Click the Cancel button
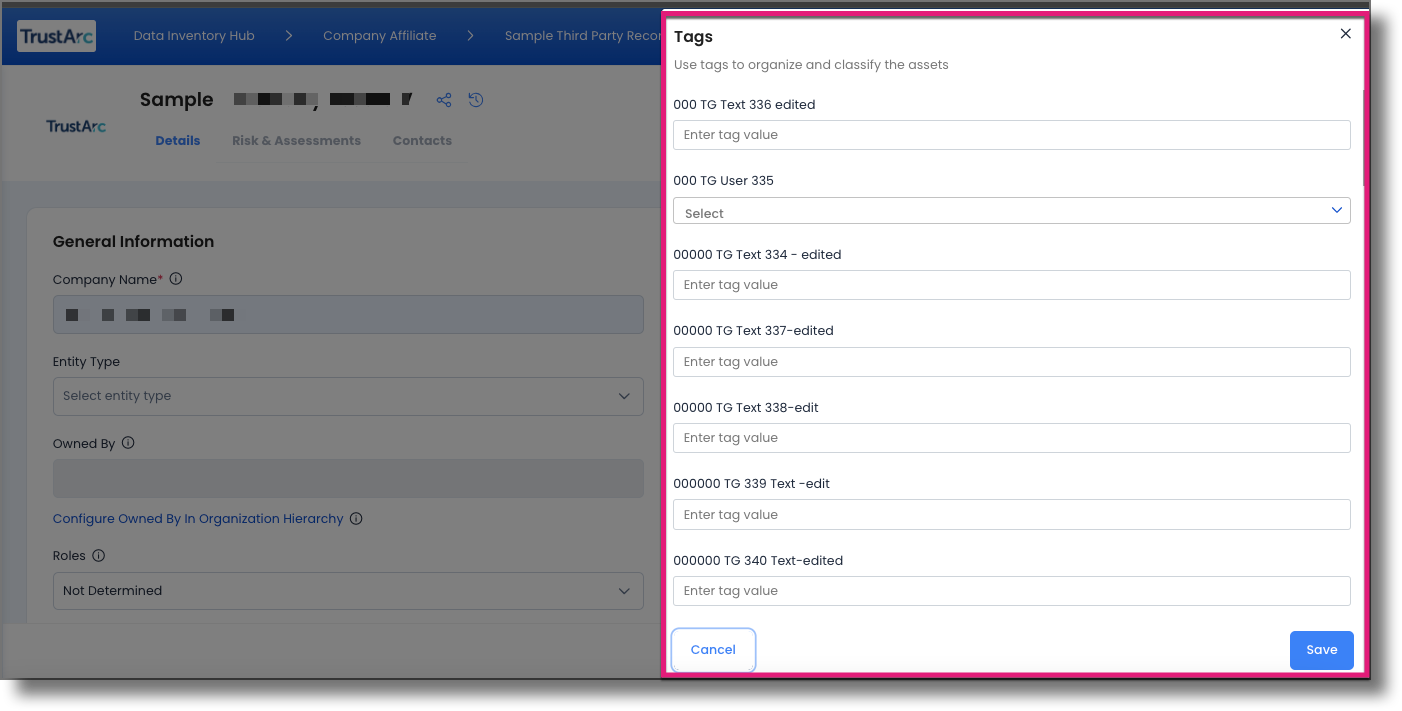This screenshot has width=1402, height=711. point(713,650)
